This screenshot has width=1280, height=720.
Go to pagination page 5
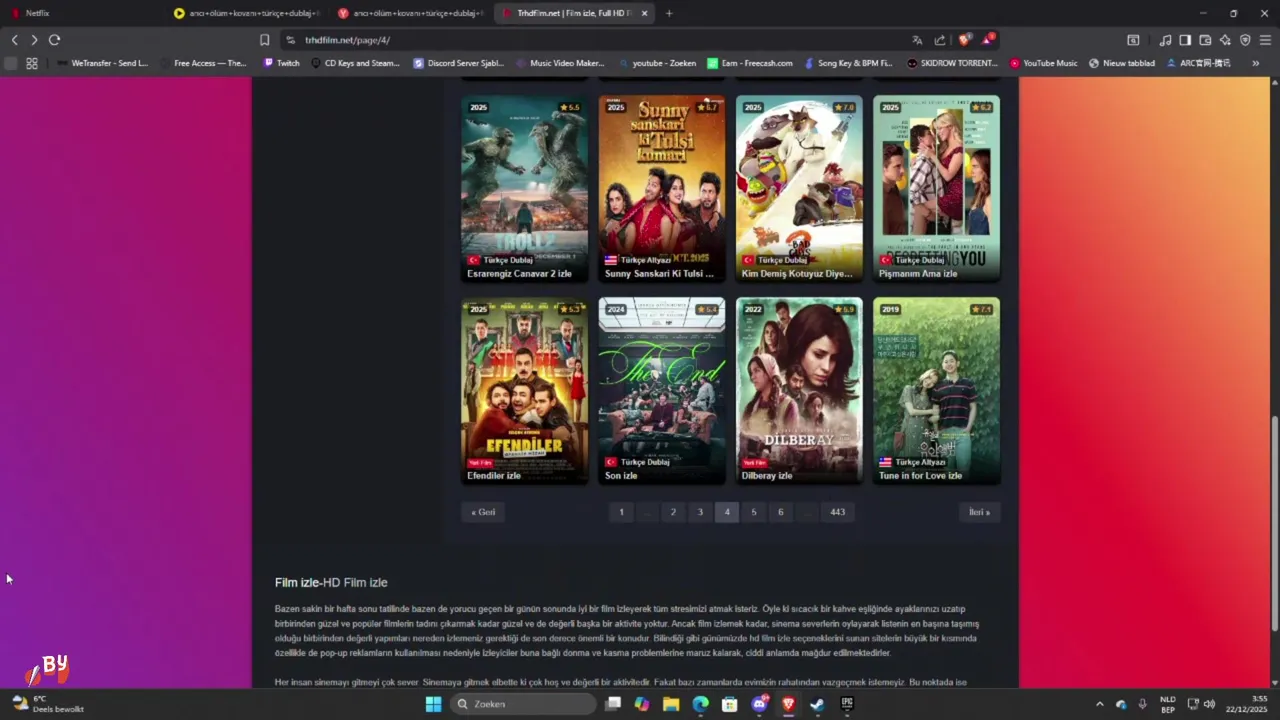[x=754, y=512]
